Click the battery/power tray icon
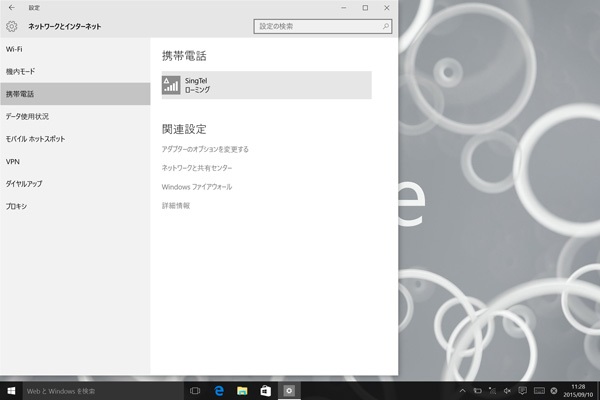 (478, 391)
